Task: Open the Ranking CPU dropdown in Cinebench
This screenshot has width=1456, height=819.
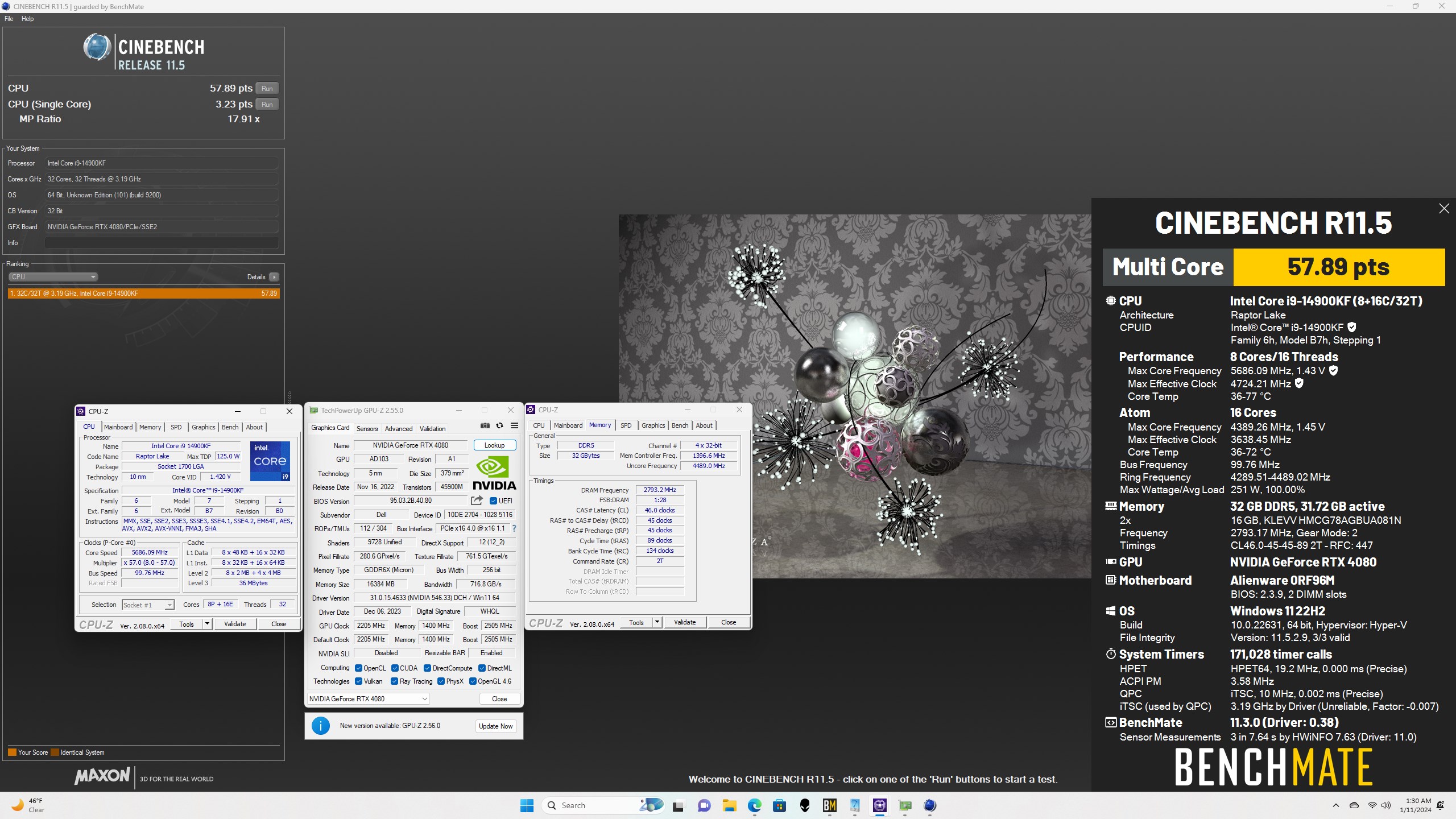Action: tap(53, 277)
